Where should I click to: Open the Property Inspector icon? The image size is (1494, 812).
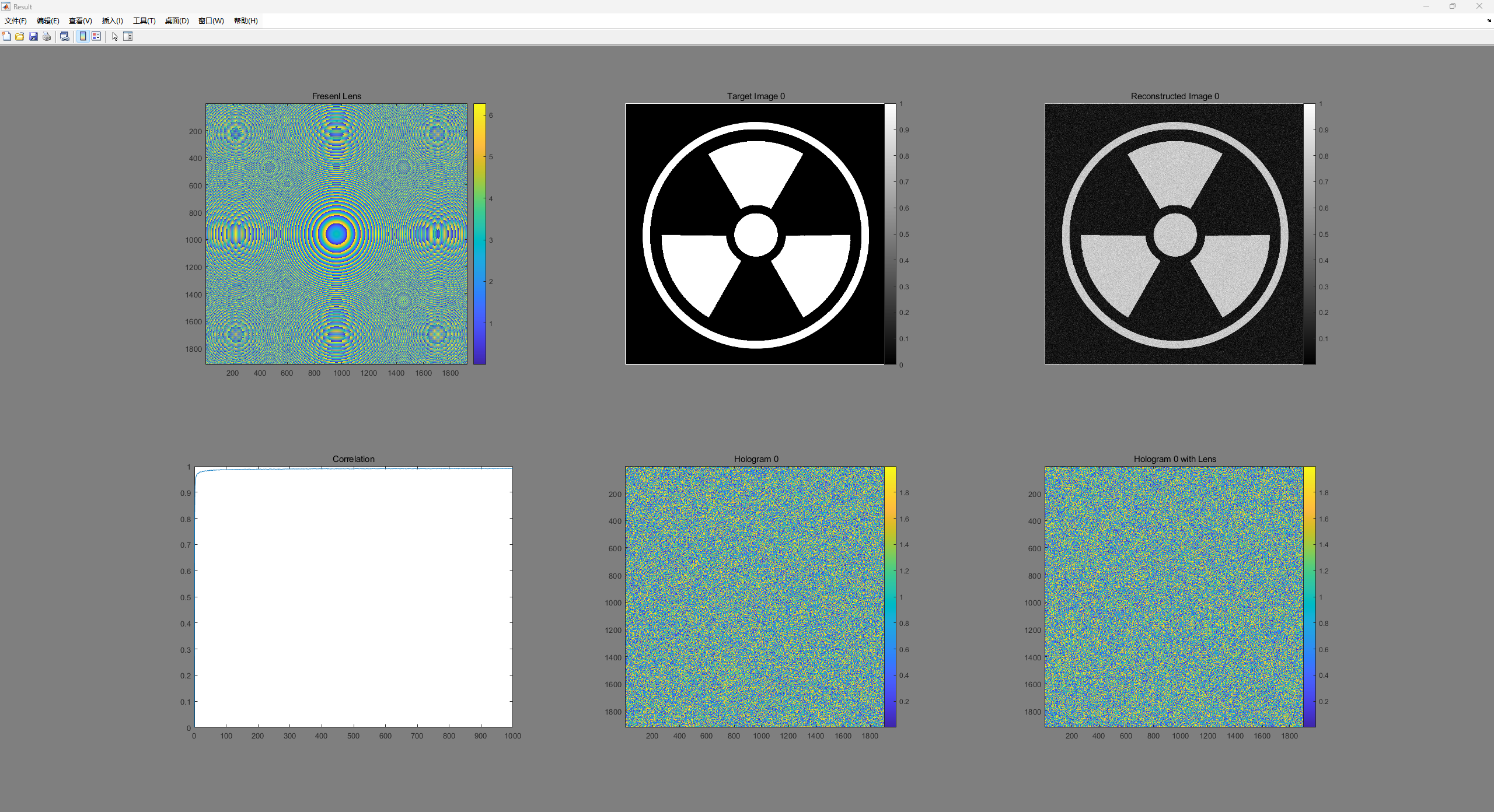(x=128, y=36)
